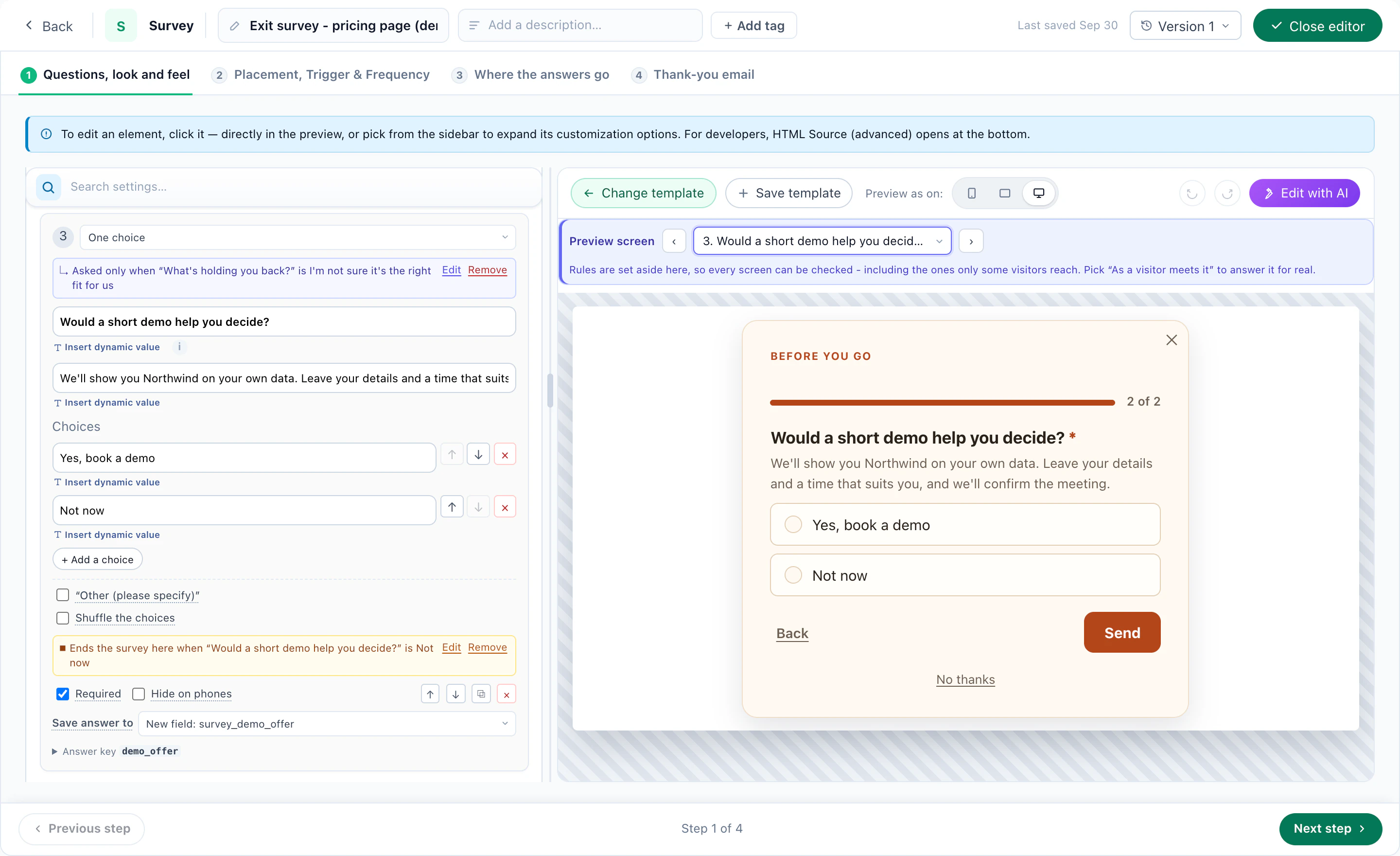Click the Add a description field

tap(580, 25)
